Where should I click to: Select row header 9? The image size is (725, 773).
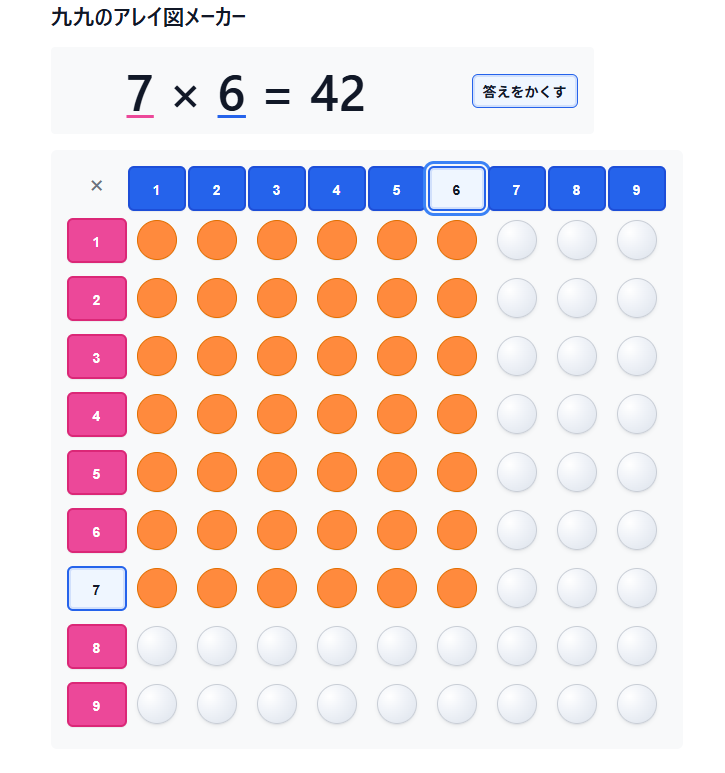pos(97,705)
